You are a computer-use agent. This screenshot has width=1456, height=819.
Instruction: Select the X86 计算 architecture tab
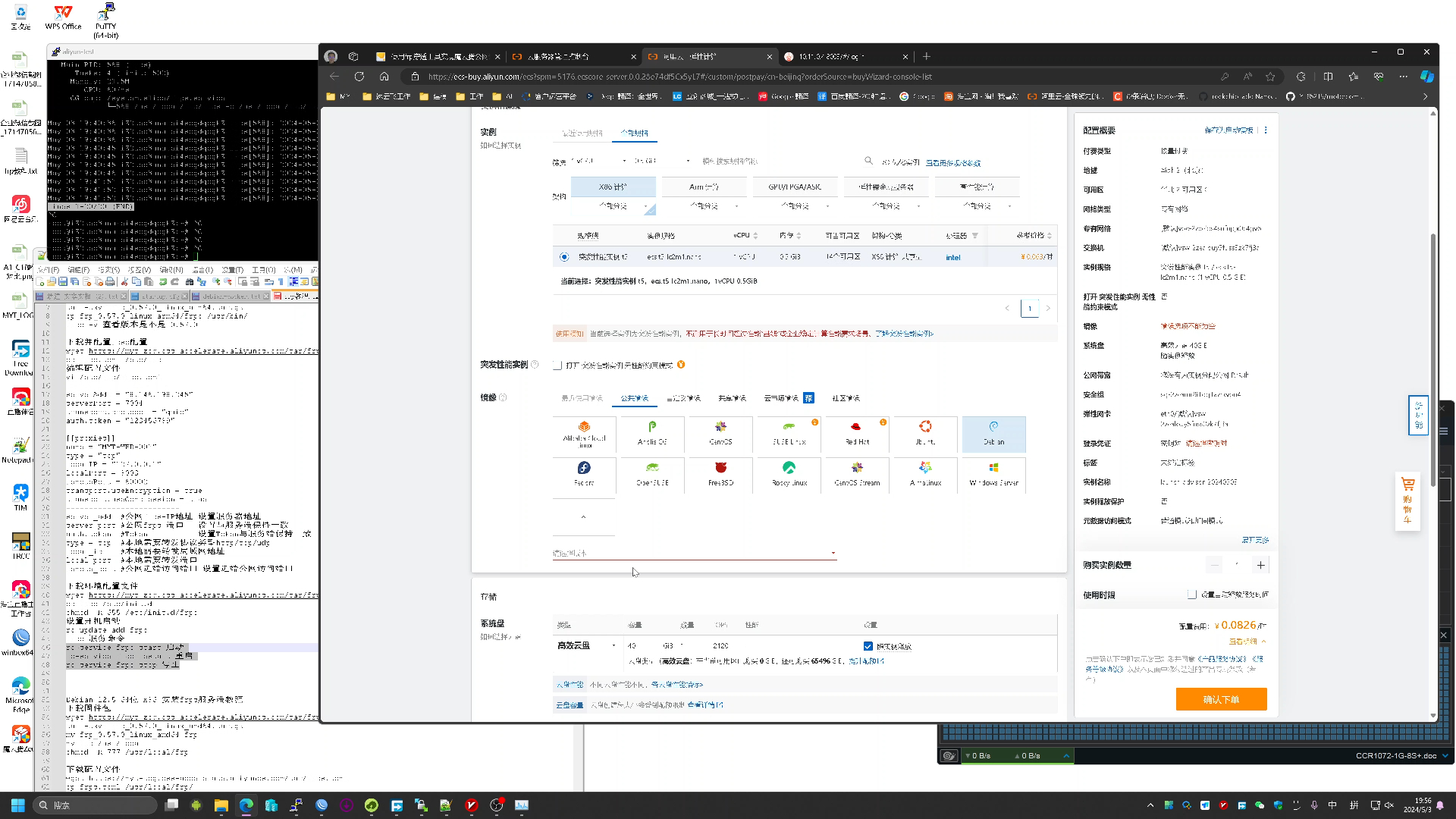click(x=613, y=187)
